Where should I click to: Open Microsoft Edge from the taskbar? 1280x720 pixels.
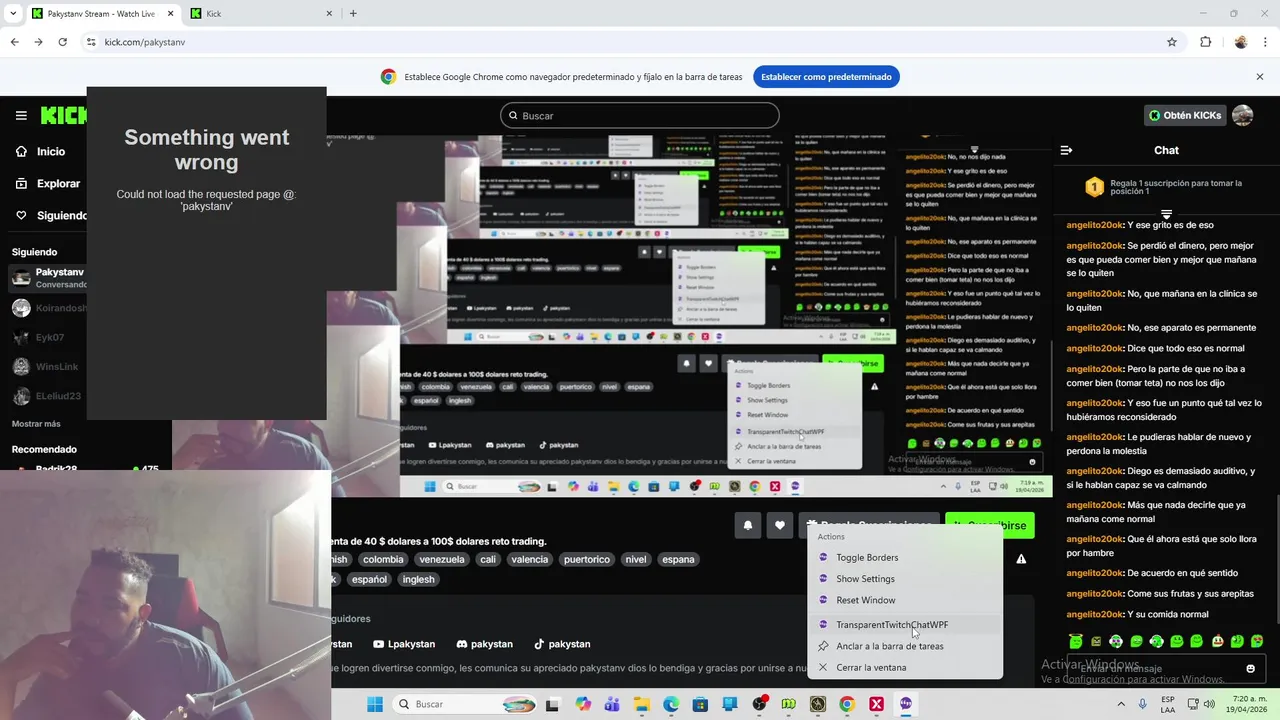click(670, 704)
